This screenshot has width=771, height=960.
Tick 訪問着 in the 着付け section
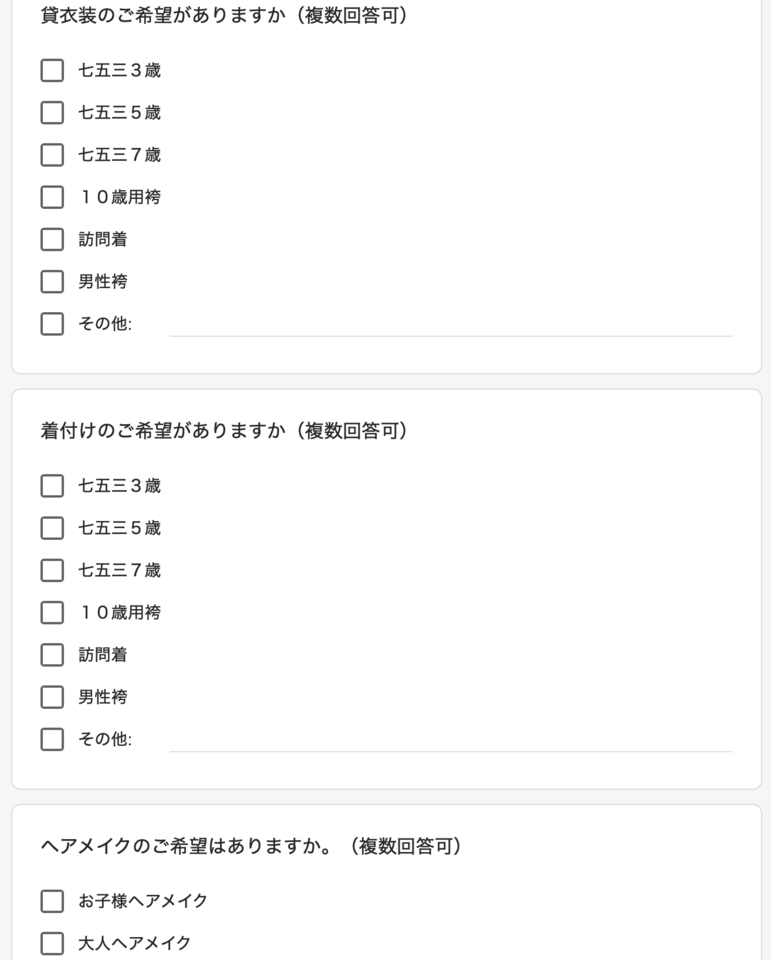[x=52, y=655]
